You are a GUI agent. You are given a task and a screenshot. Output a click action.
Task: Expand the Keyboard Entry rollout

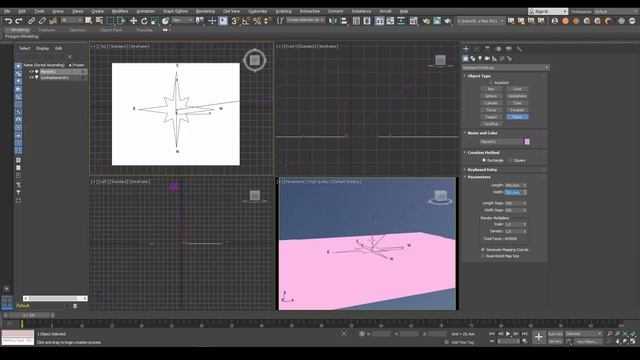coord(482,170)
